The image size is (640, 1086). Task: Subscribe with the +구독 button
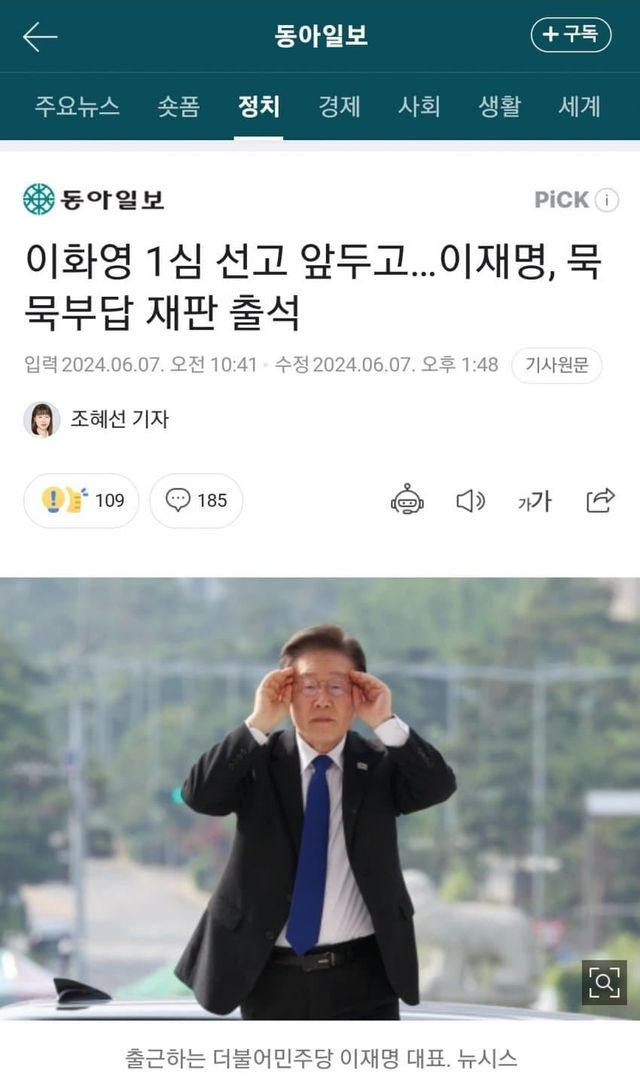(x=571, y=35)
